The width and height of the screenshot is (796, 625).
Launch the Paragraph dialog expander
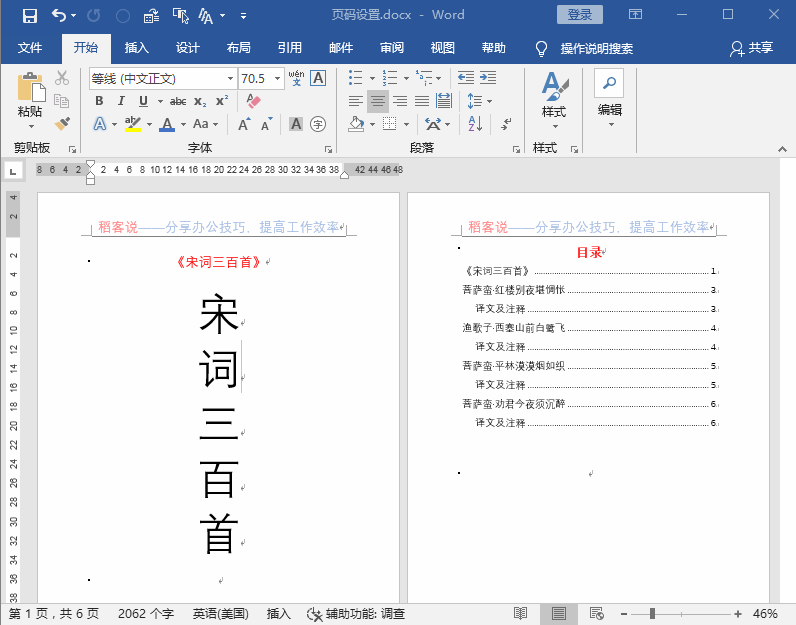pos(516,149)
